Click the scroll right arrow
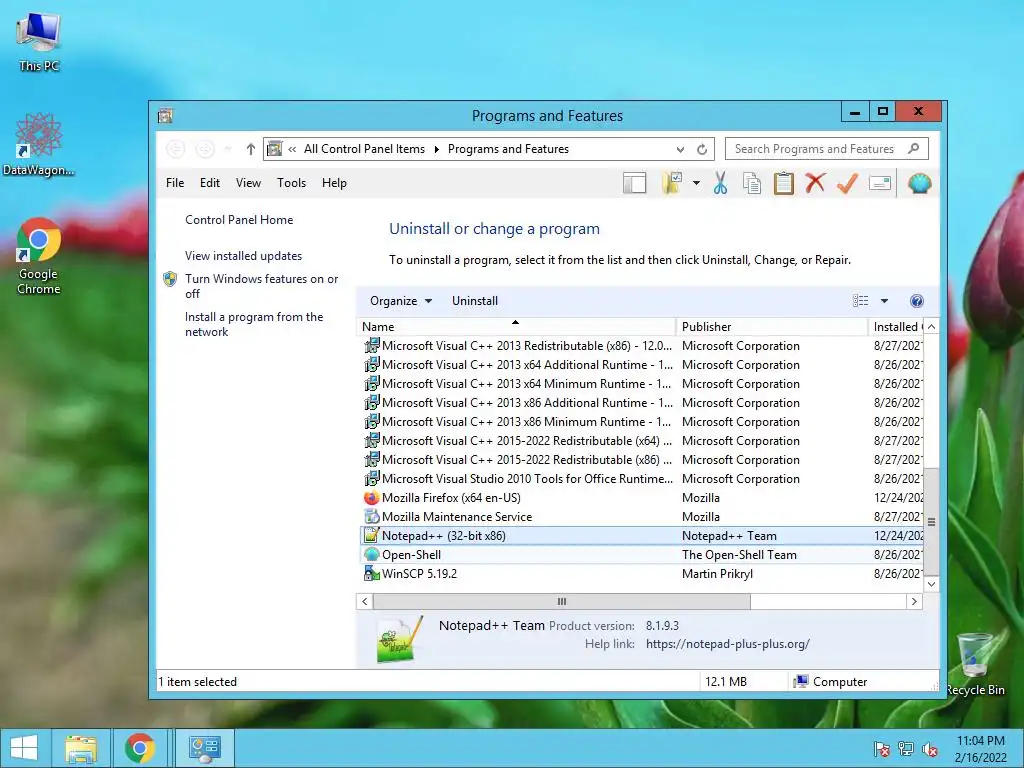 (x=914, y=601)
